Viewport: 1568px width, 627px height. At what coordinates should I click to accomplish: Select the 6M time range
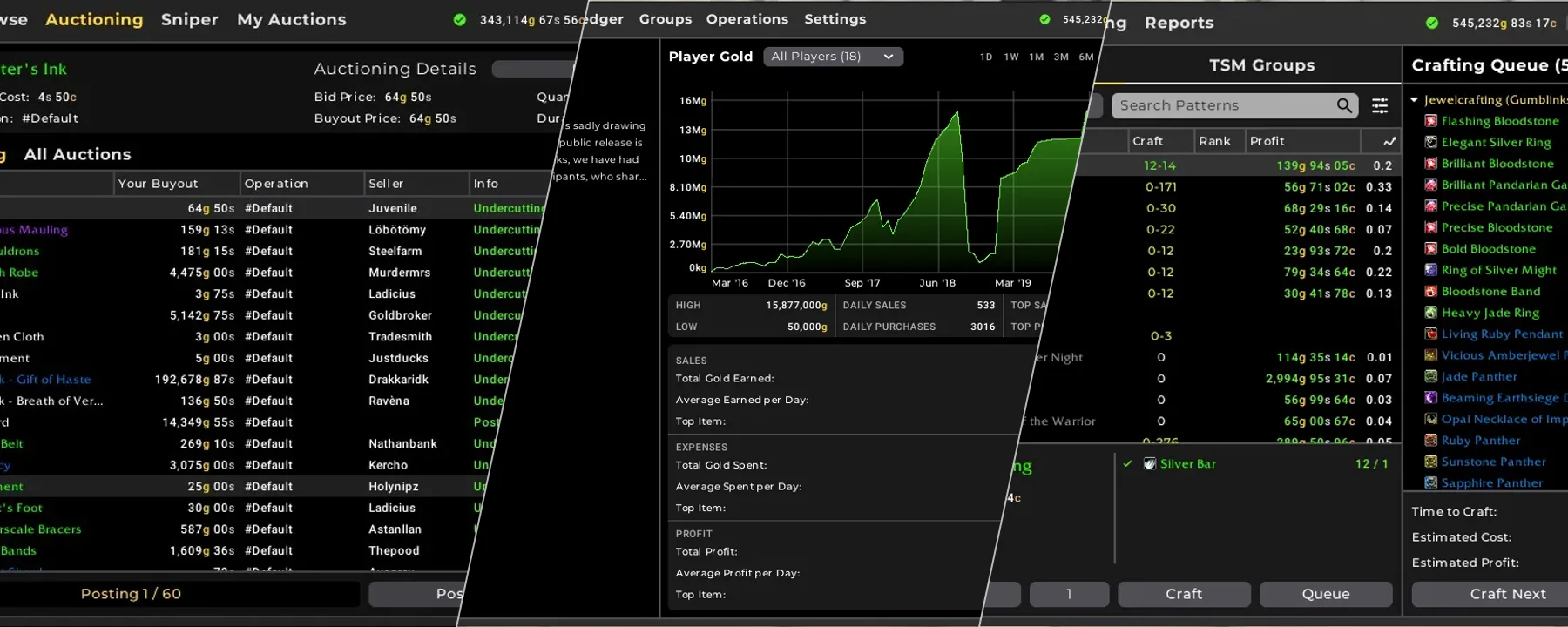point(1086,57)
